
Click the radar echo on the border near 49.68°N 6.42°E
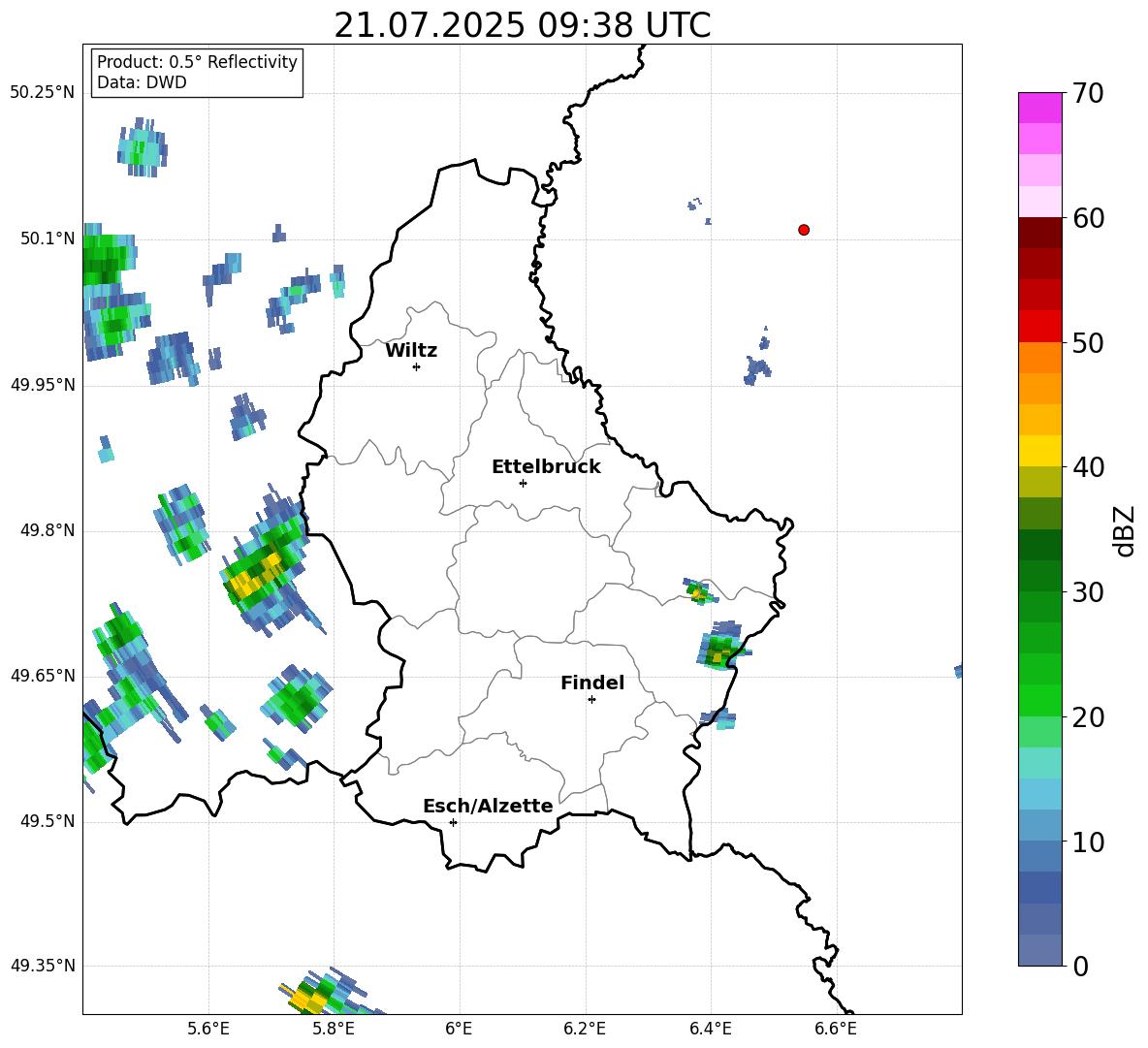721,647
